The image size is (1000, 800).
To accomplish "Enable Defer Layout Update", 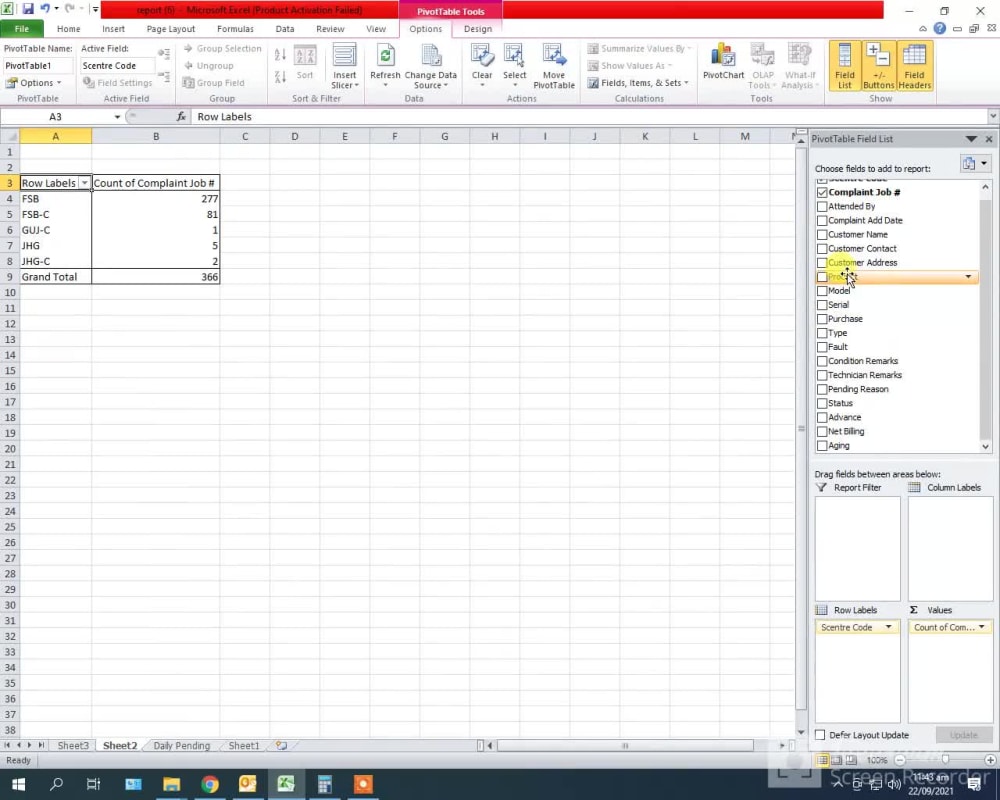I will [x=818, y=735].
